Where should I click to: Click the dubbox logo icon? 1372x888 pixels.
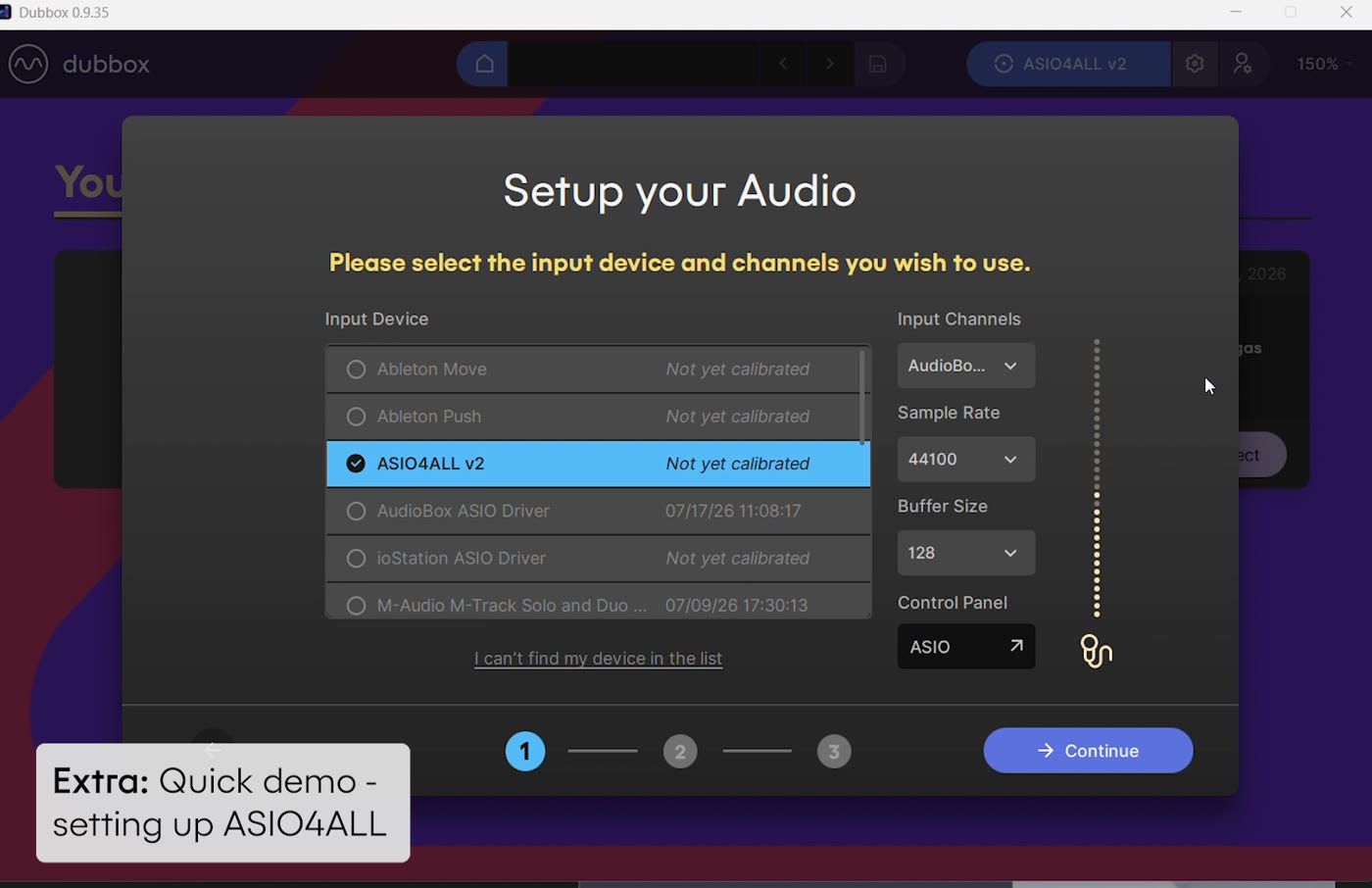(28, 64)
